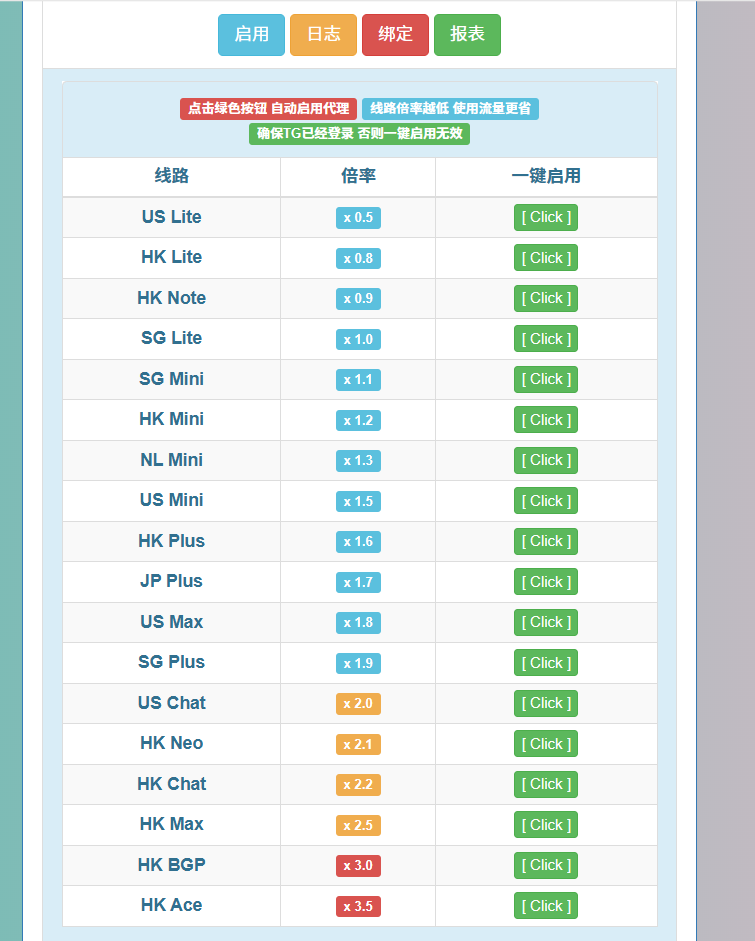
Task: Select the orange x 2.5 rate badge
Action: (358, 825)
